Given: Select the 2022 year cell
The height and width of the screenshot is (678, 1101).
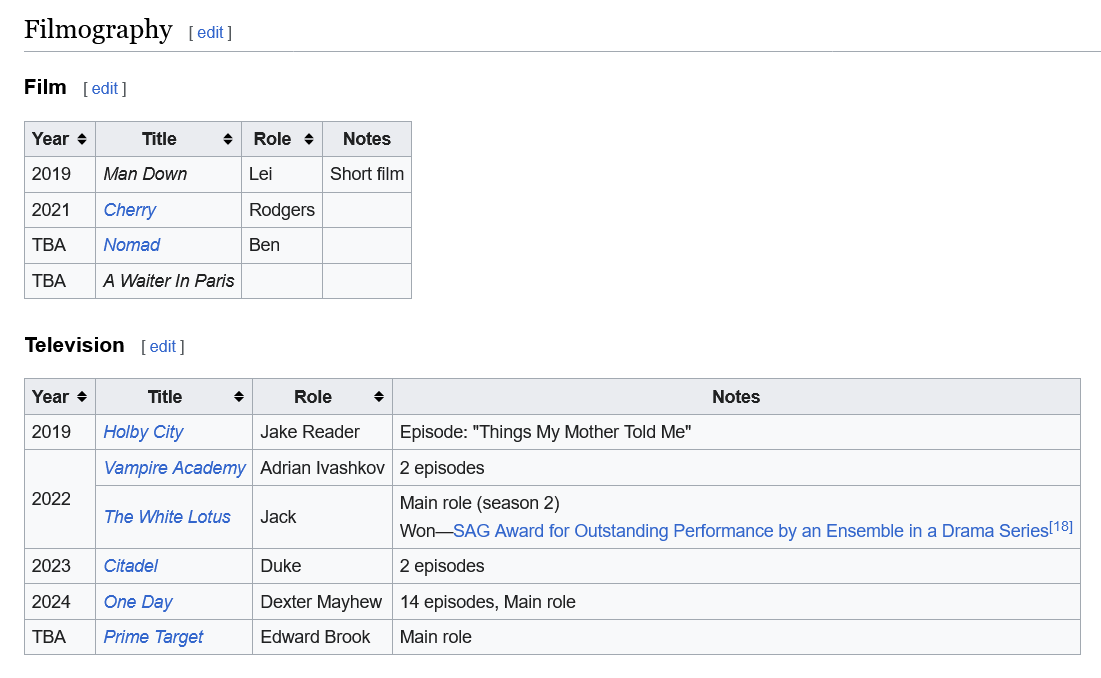Looking at the screenshot, I should point(60,499).
